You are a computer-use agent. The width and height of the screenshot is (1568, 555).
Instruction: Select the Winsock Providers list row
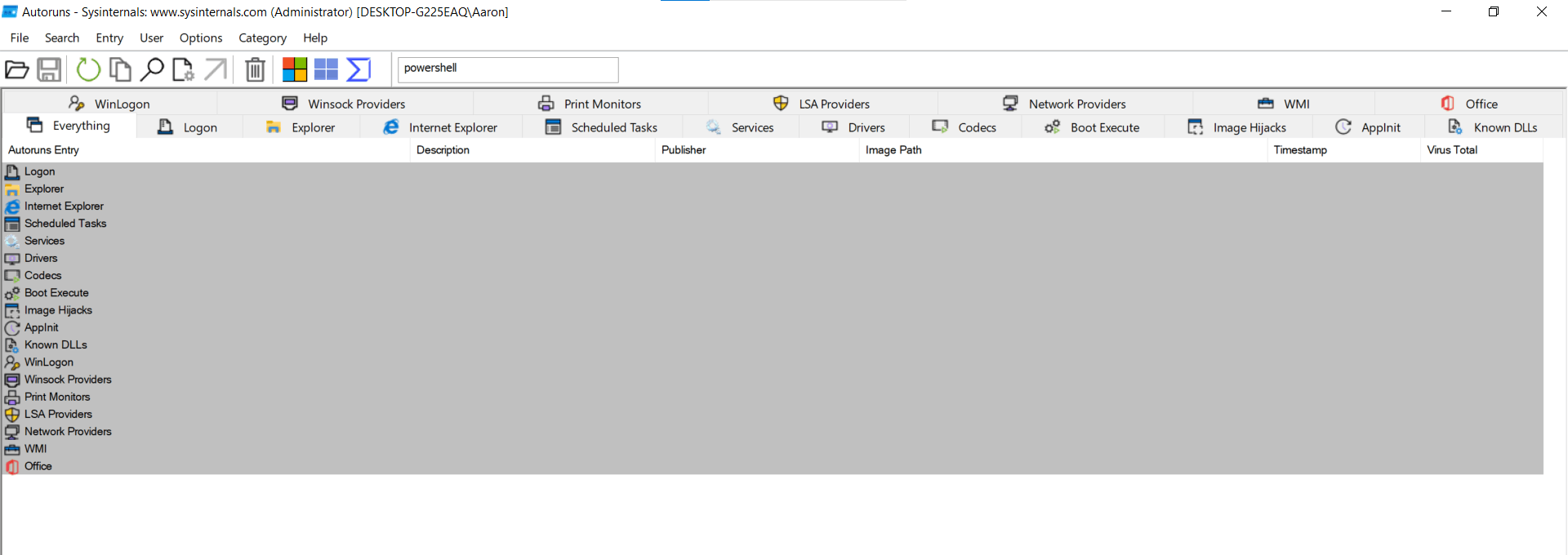tap(773, 380)
